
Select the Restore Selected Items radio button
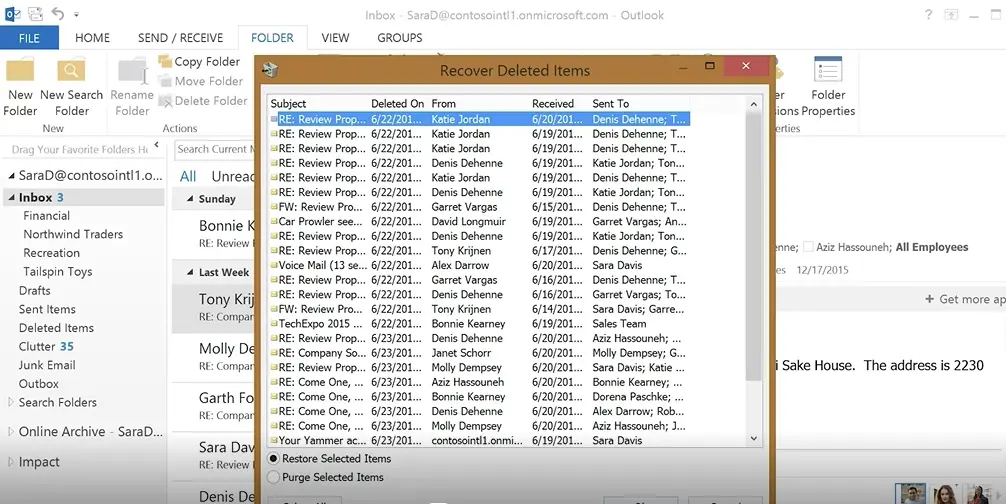pyautogui.click(x=274, y=459)
